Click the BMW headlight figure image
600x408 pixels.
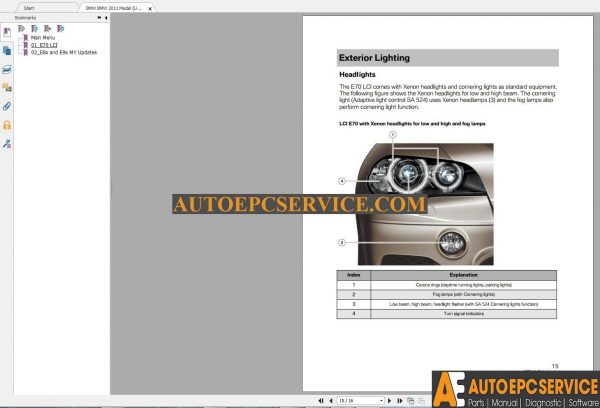(425, 204)
